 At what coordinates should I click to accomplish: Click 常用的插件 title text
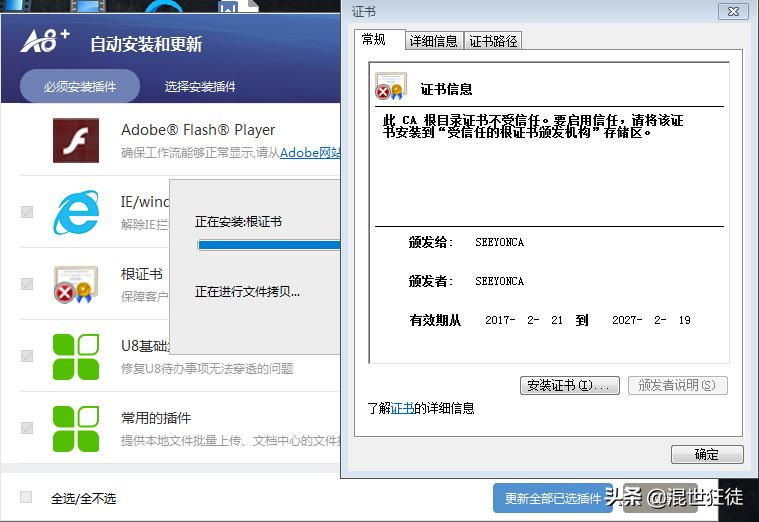tap(156, 418)
